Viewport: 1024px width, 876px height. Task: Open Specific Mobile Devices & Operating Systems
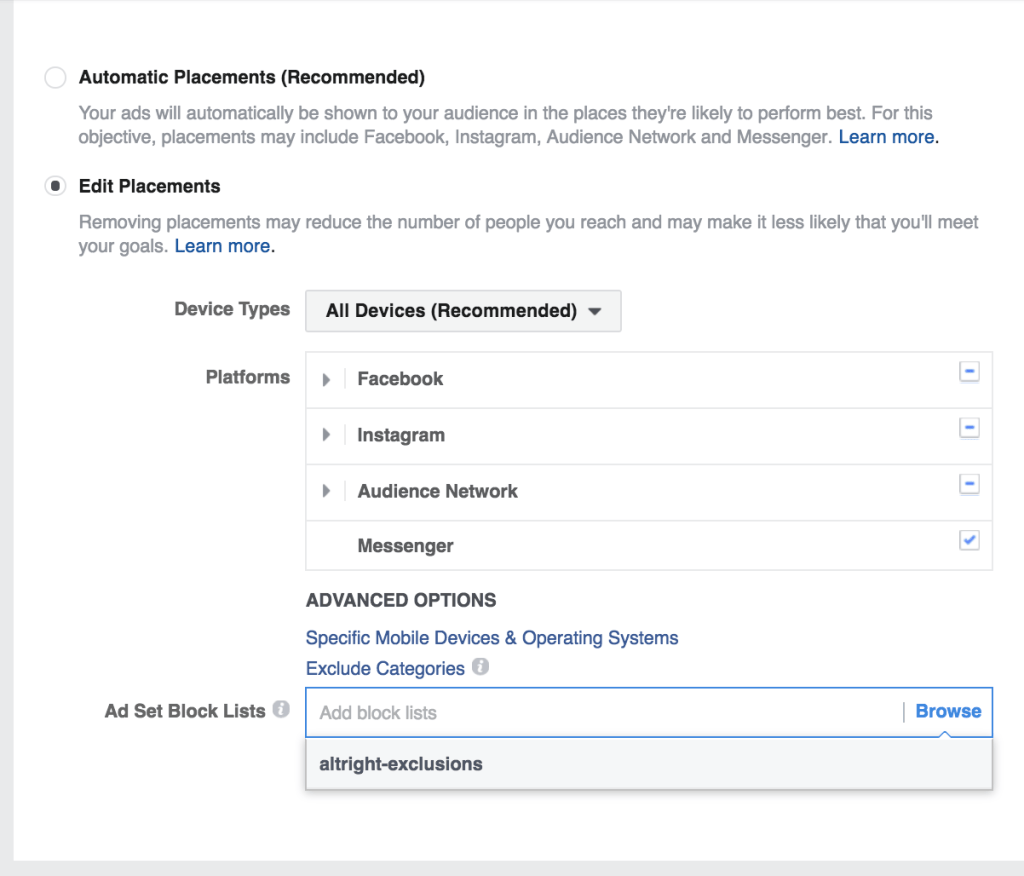click(492, 638)
